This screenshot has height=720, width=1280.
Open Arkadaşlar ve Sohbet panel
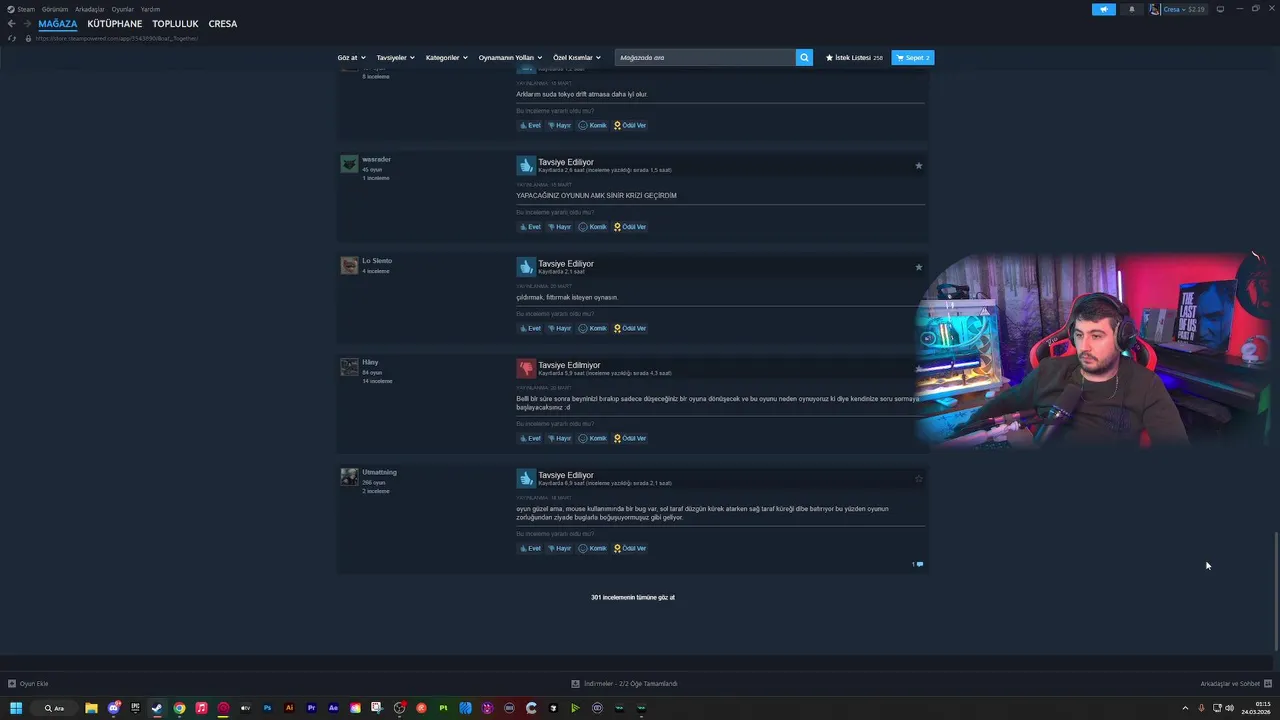pos(1235,684)
